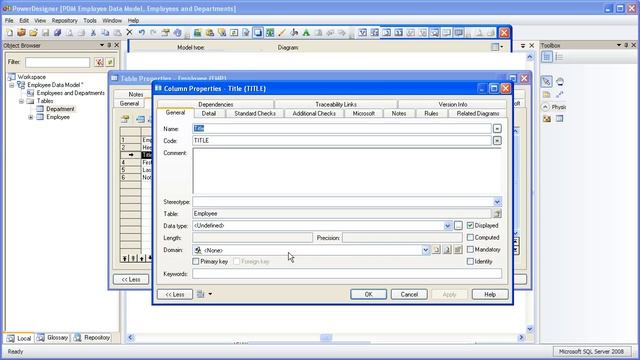Switch Toolbox to list view icon
The height and width of the screenshot is (360, 640).
(560, 57)
